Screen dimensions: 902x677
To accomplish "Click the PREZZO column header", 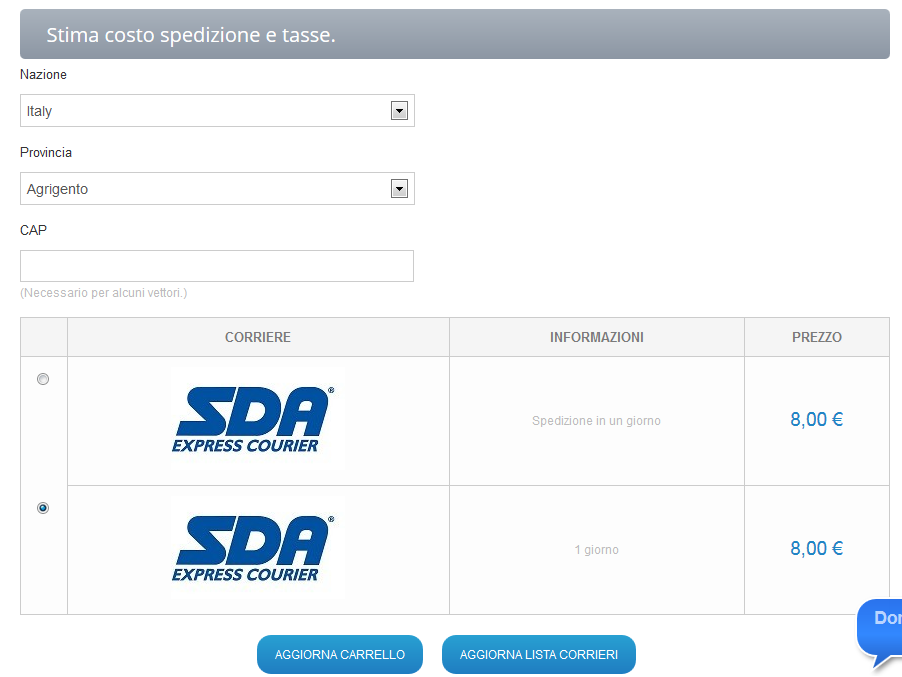I will 817,337.
